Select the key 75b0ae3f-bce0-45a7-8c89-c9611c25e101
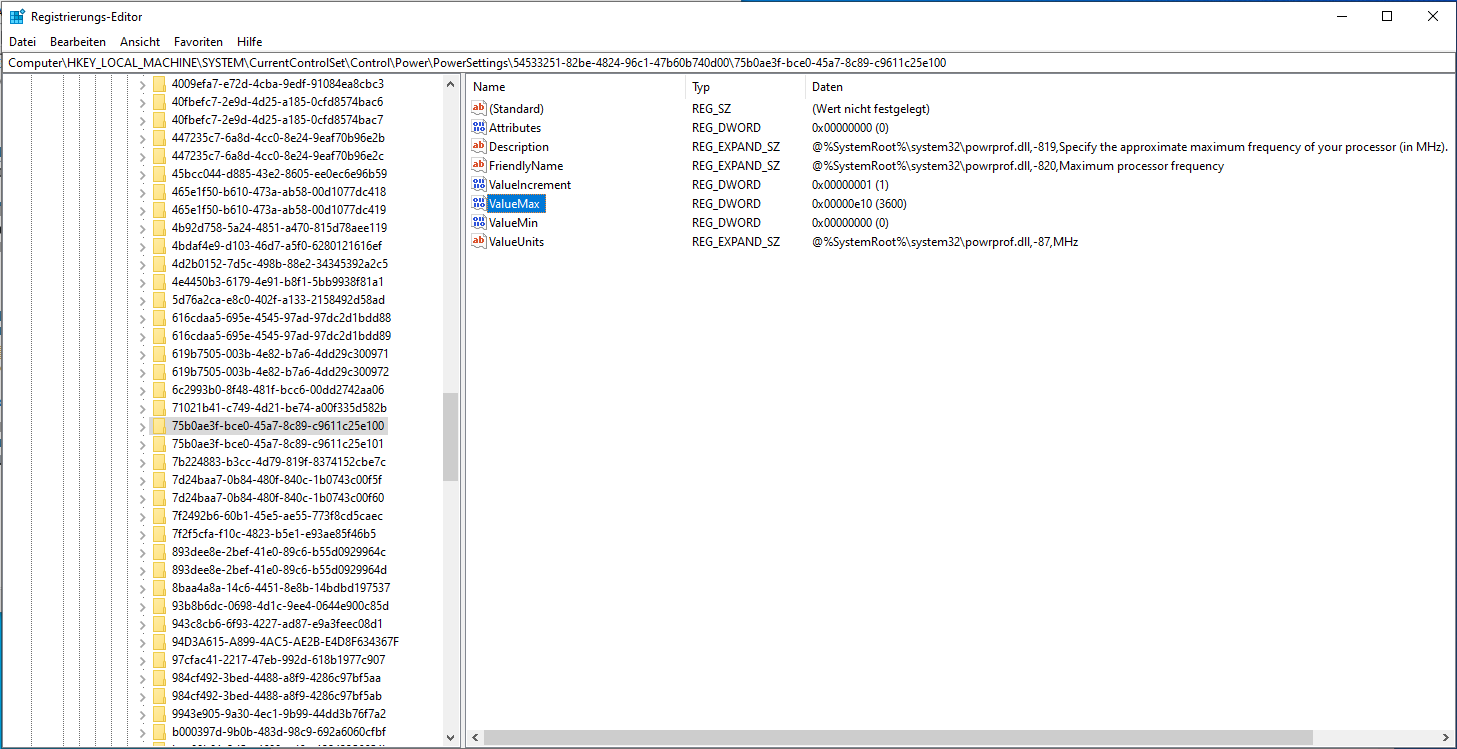This screenshot has width=1457, height=749. (275, 444)
